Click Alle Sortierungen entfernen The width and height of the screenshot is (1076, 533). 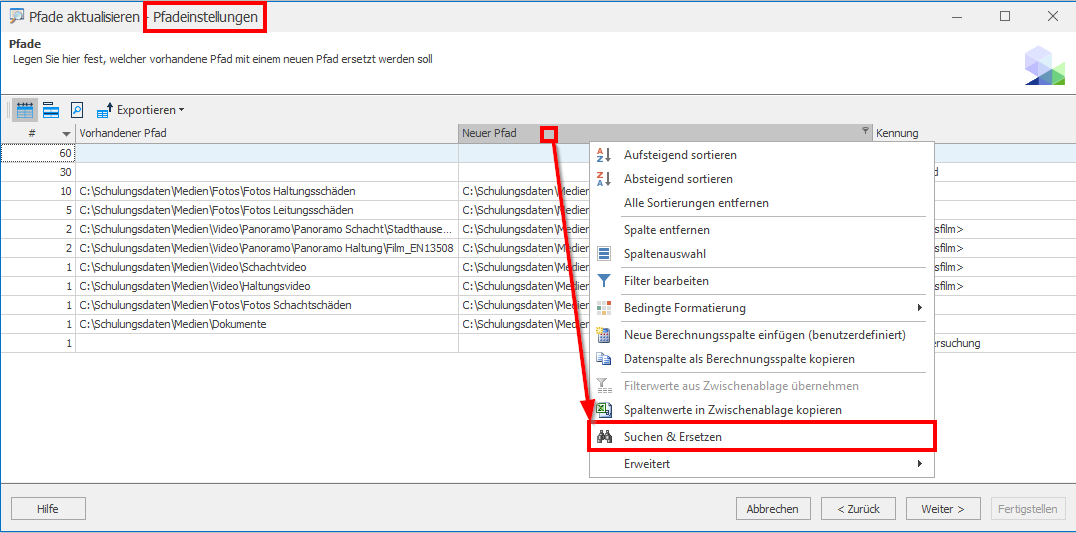point(696,203)
